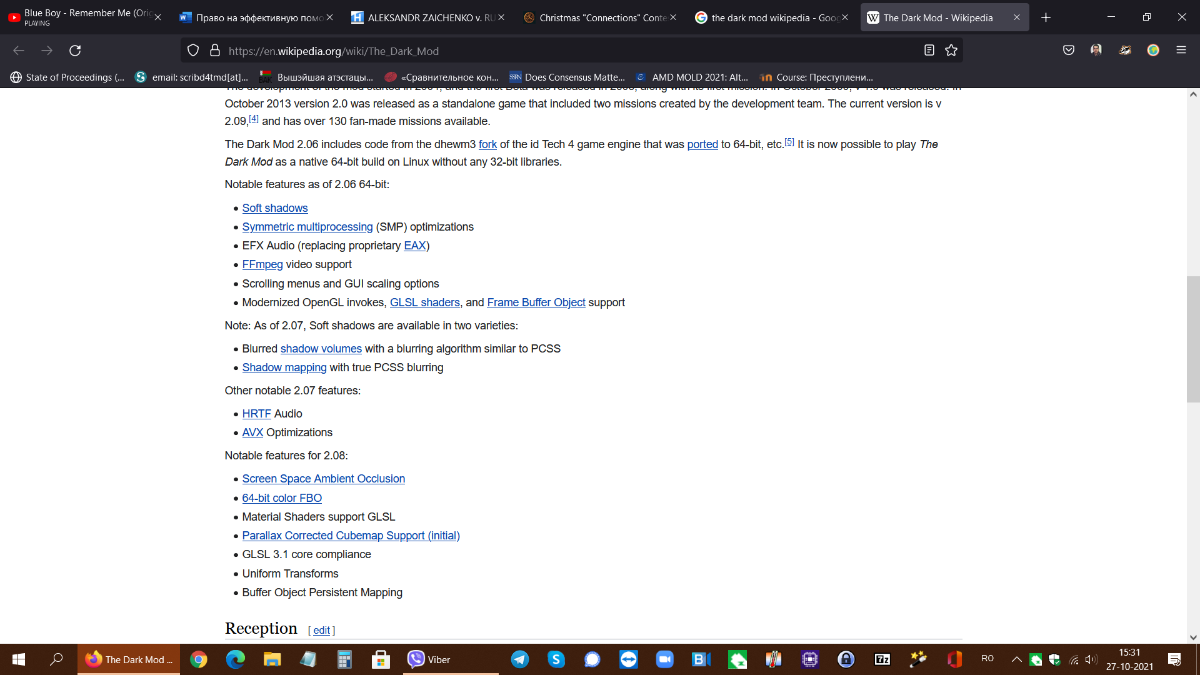Screen dimensions: 1200x675
Task: Open the shadow volumes link
Action: tap(321, 349)
